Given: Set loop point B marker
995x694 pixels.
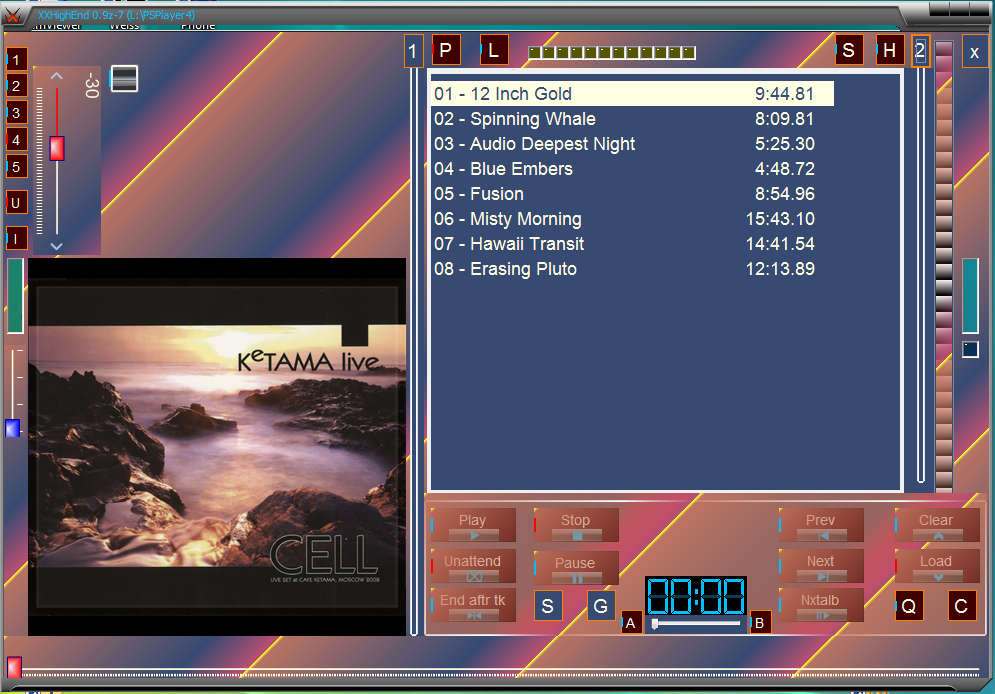Looking at the screenshot, I should point(760,623).
